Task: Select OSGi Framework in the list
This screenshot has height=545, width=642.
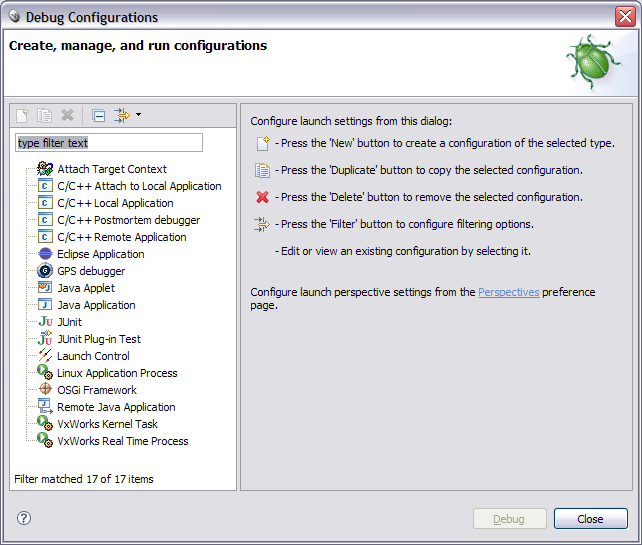Action: [x=97, y=390]
